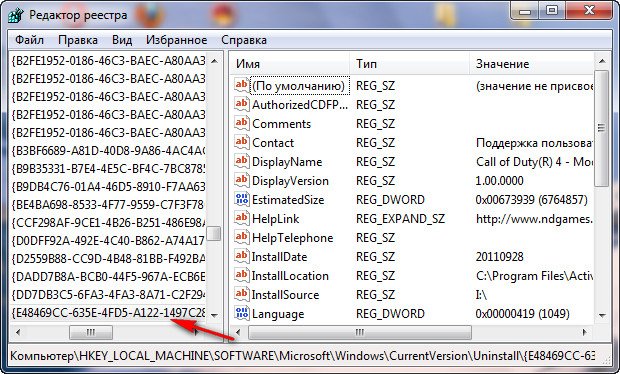The image size is (620, 374).
Task: Click the value 'C:\Program Files\Activ'
Action: click(535, 275)
